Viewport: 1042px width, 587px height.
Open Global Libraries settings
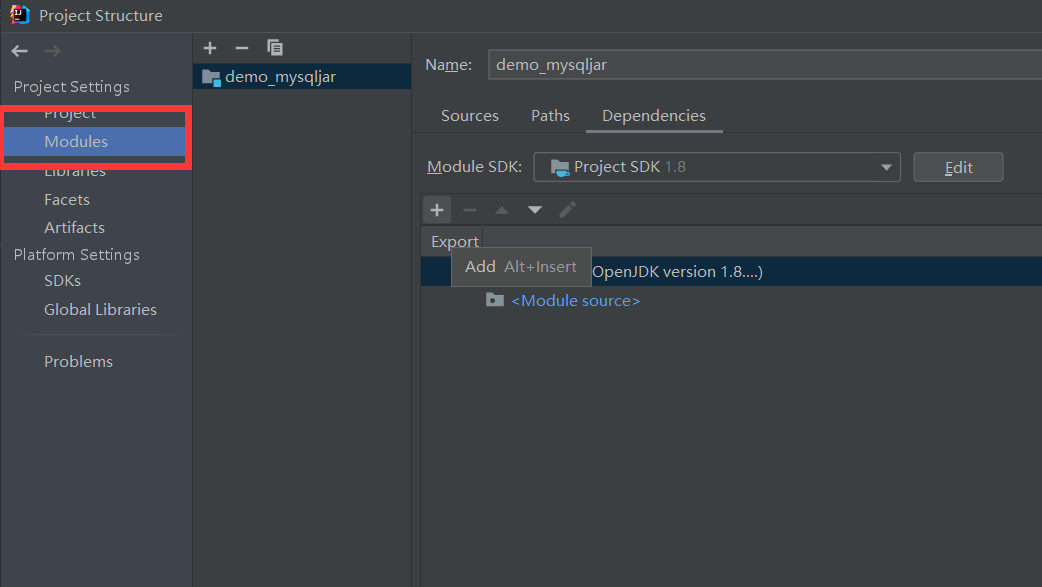click(x=100, y=310)
